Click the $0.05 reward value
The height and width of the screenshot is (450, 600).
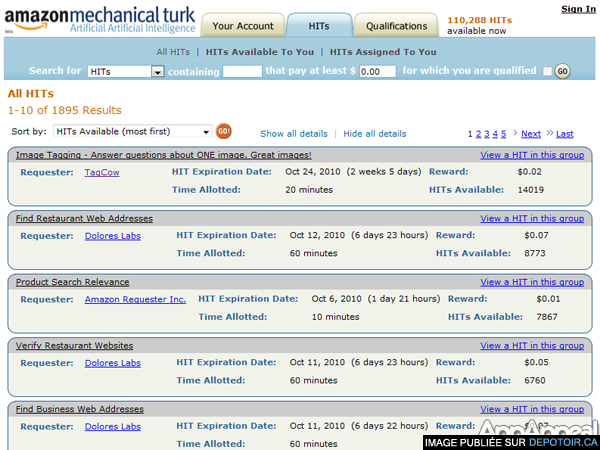536,362
